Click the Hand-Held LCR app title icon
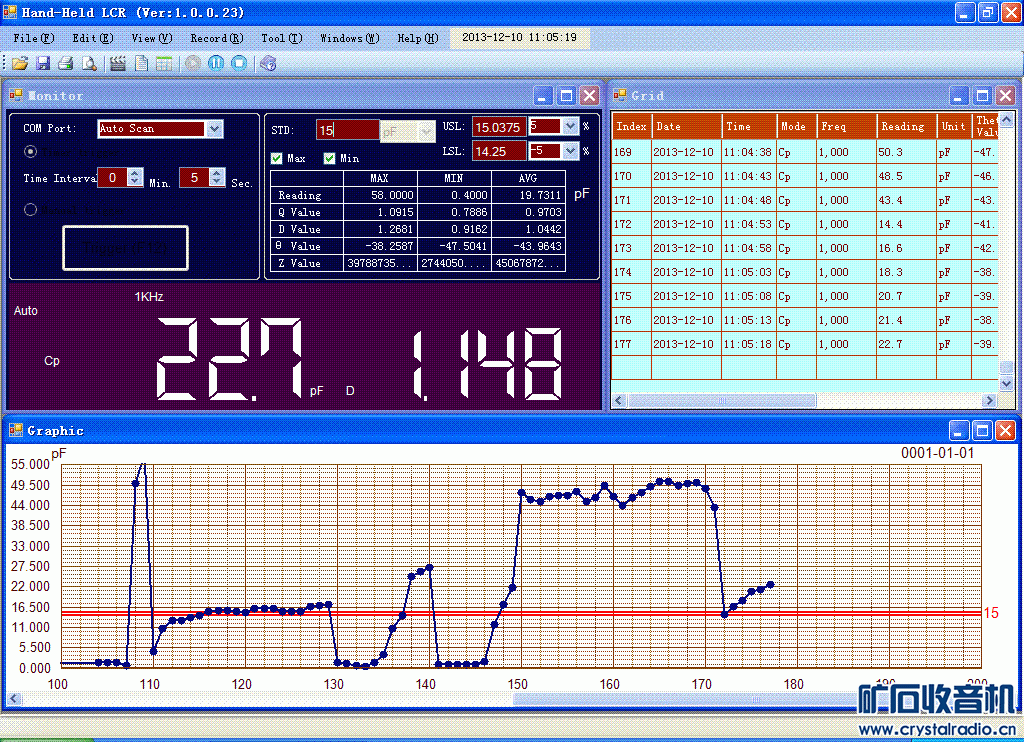 (10, 12)
